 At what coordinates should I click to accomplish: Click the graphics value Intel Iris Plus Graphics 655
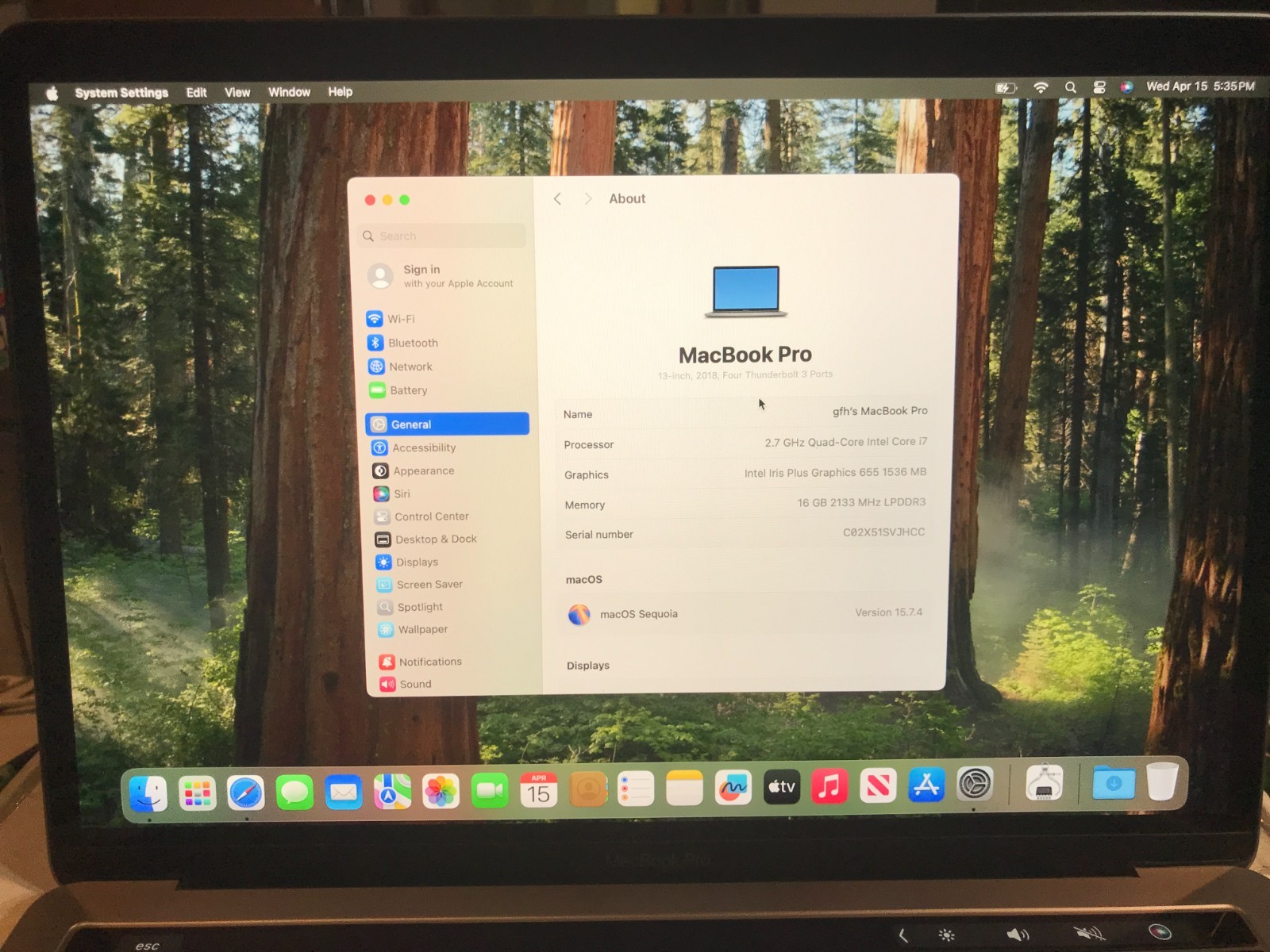click(835, 472)
